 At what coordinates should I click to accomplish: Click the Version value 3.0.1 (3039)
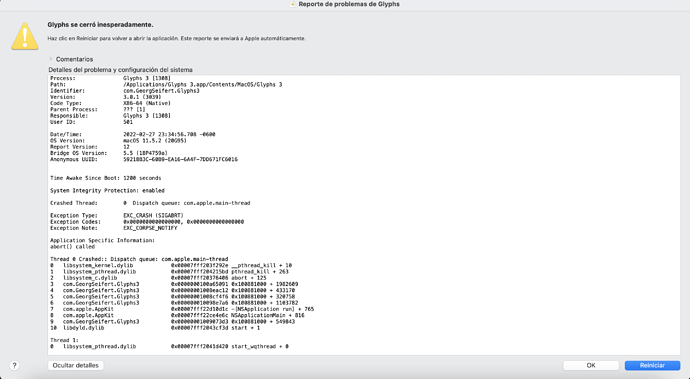coord(142,97)
